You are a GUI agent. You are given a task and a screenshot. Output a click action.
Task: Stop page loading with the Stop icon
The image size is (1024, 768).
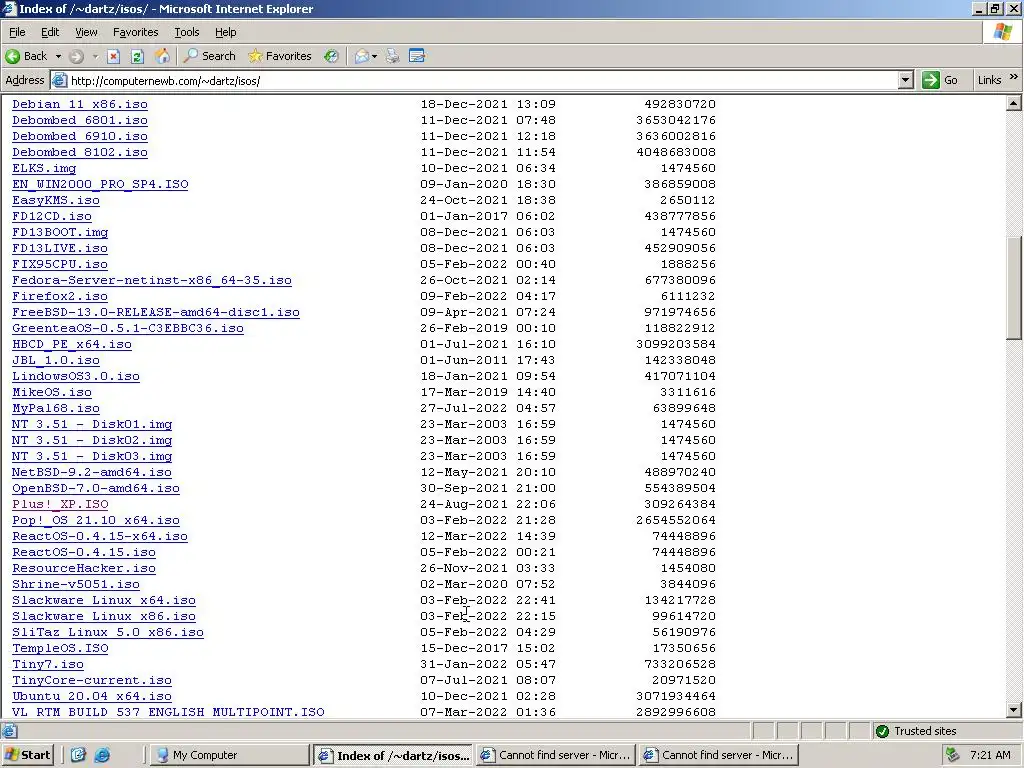[x=114, y=56]
